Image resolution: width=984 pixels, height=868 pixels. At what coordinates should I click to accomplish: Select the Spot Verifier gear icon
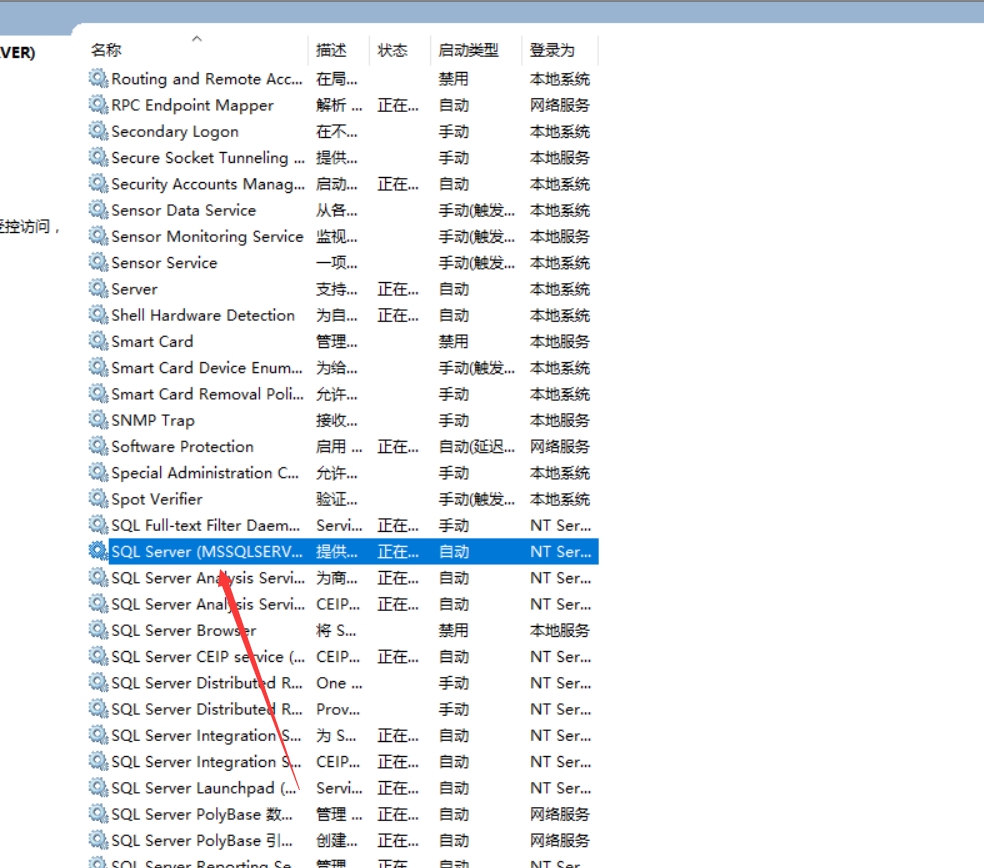pyautogui.click(x=98, y=499)
